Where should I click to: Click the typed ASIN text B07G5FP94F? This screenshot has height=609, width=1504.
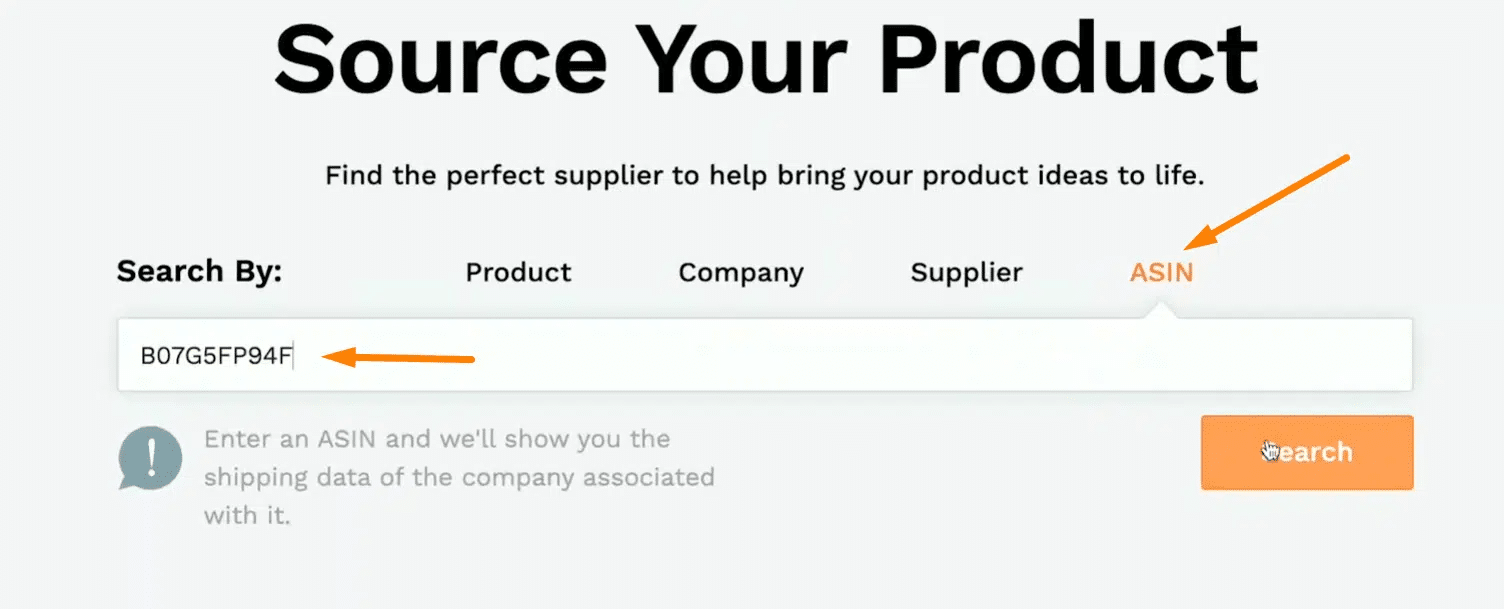(x=216, y=356)
